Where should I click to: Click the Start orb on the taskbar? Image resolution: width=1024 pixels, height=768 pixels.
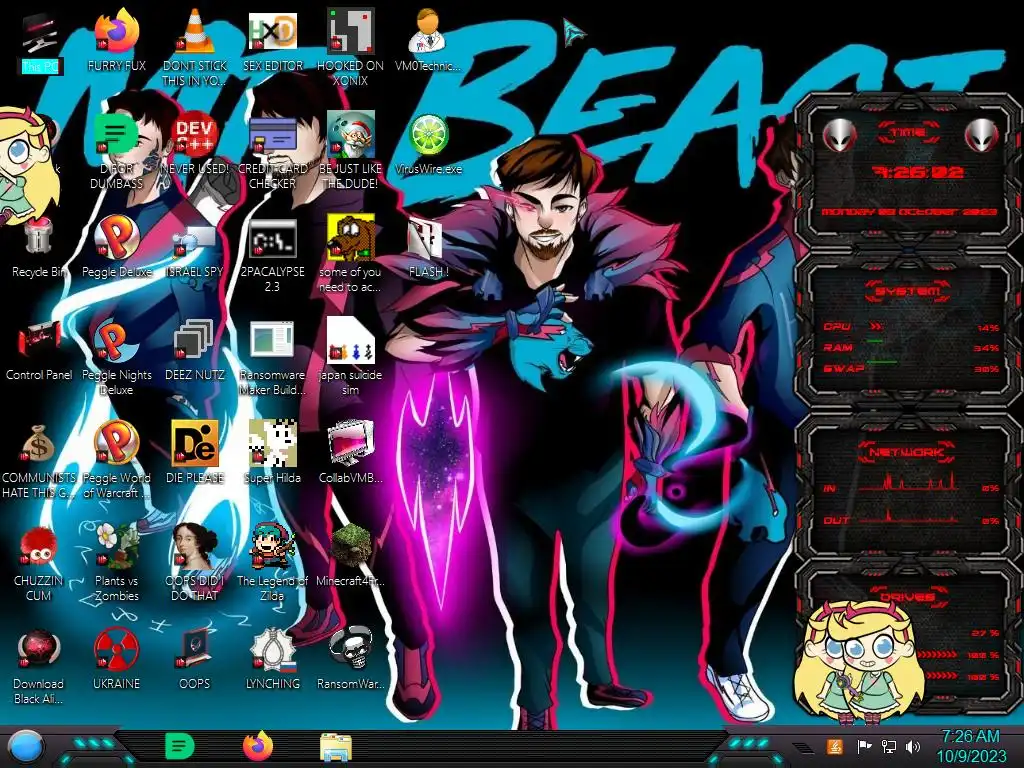click(x=25, y=746)
